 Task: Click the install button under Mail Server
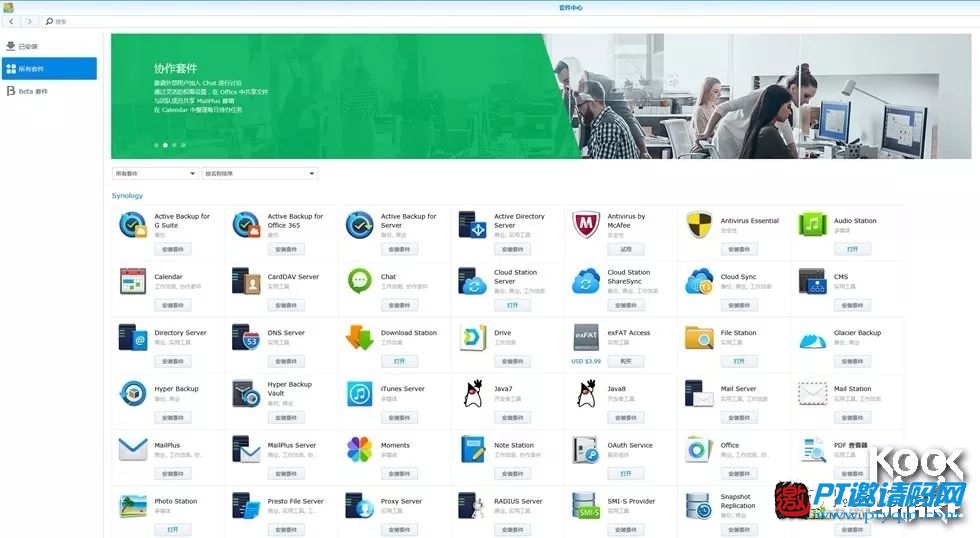(739, 417)
